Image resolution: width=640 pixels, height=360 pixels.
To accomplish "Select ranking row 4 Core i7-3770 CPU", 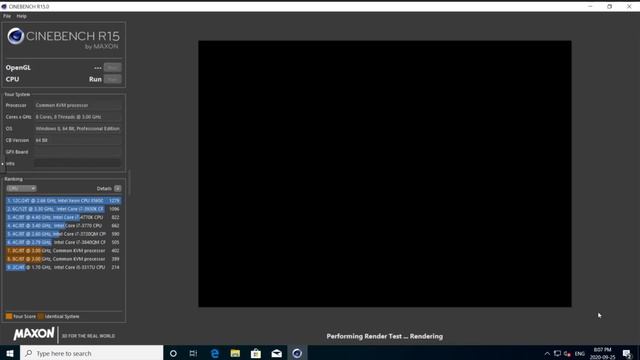I will 63,226.
